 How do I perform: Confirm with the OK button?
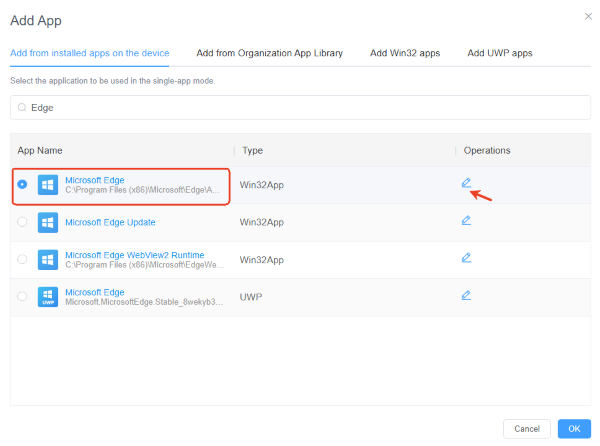click(x=574, y=429)
